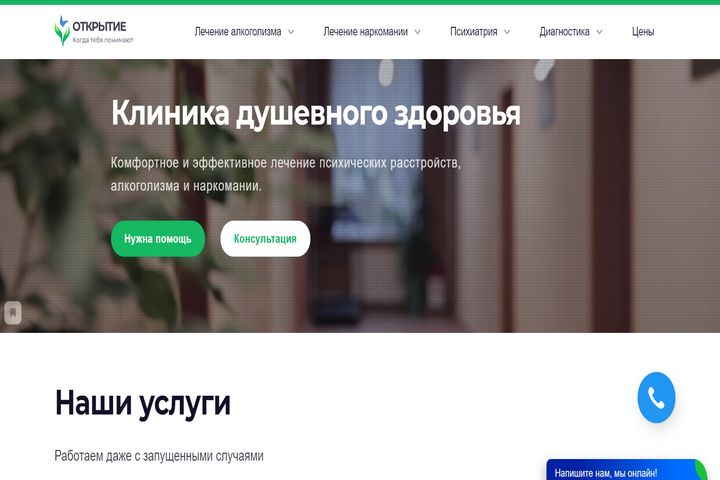This screenshot has height=480, width=720.
Task: Select the Психиатрия menu item
Action: 473,32
